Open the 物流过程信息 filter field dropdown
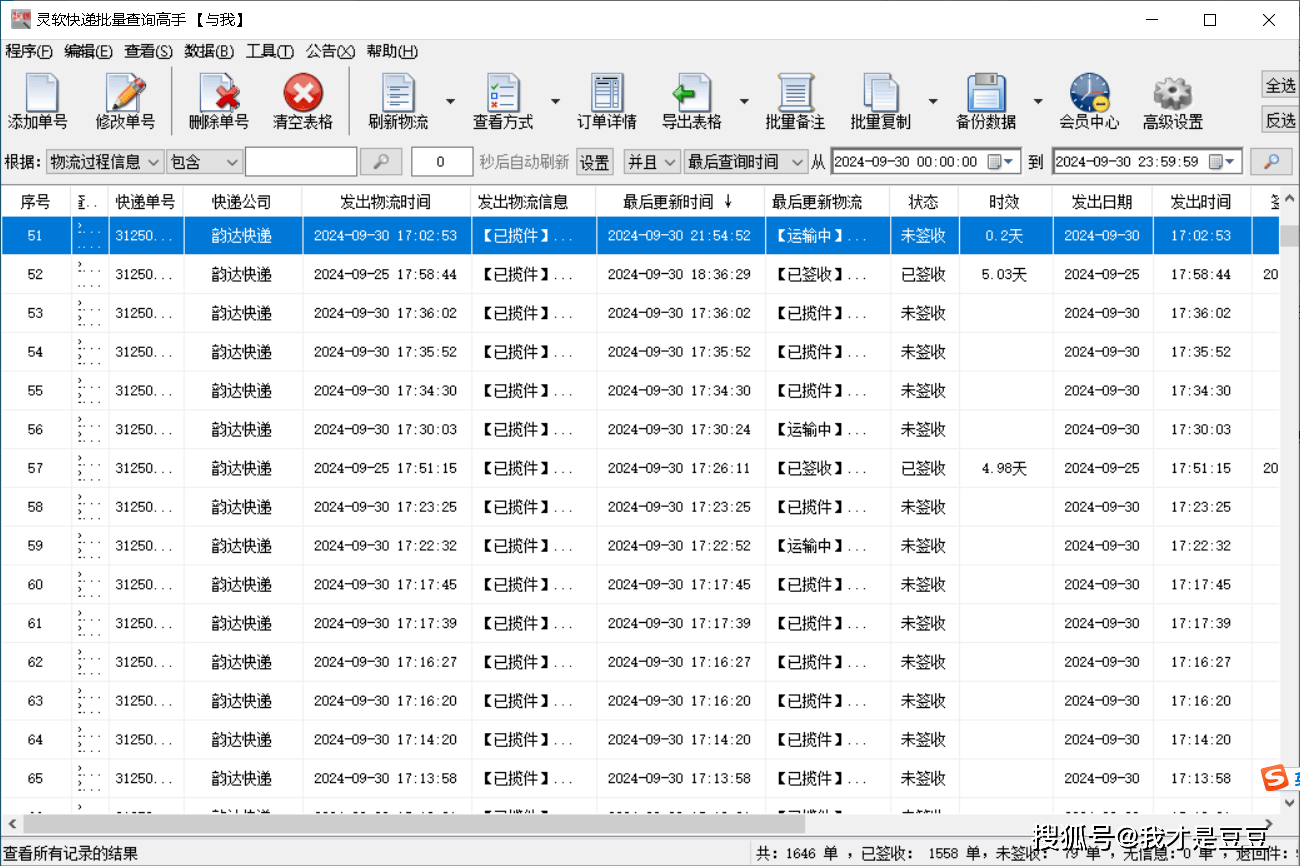Viewport: 1300px width, 866px height. pyautogui.click(x=105, y=161)
